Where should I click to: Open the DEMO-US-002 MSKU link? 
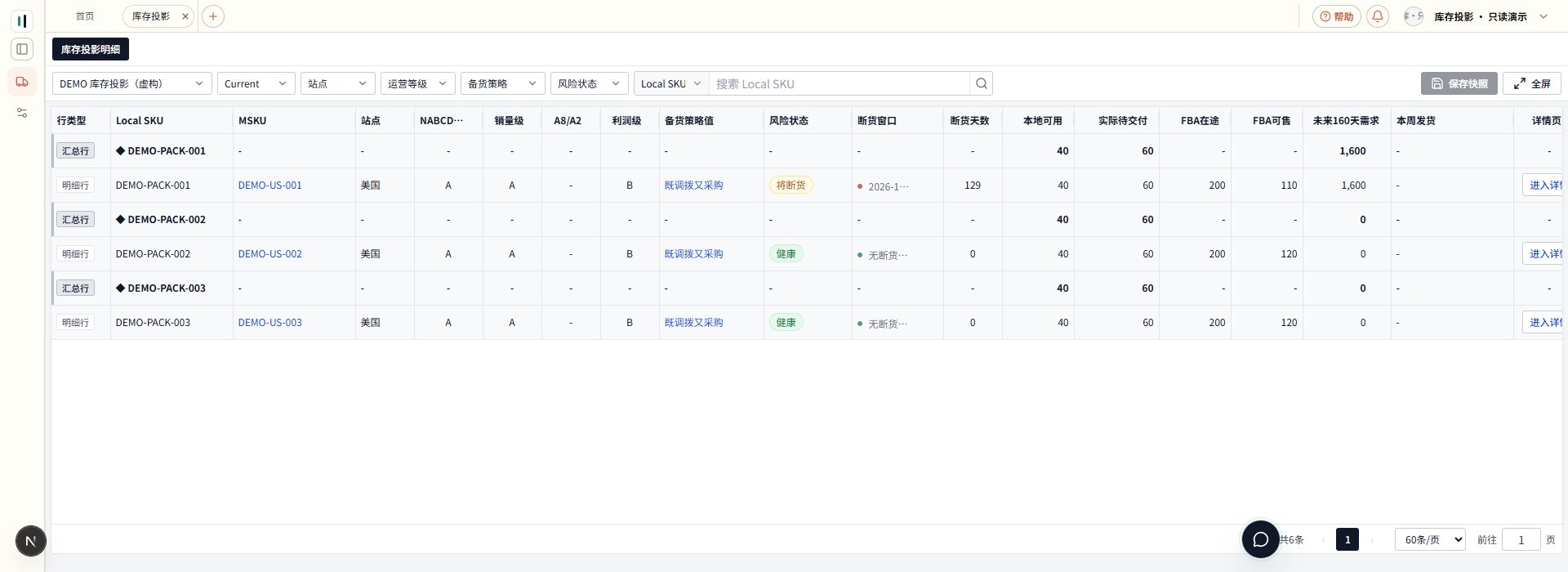pos(270,254)
